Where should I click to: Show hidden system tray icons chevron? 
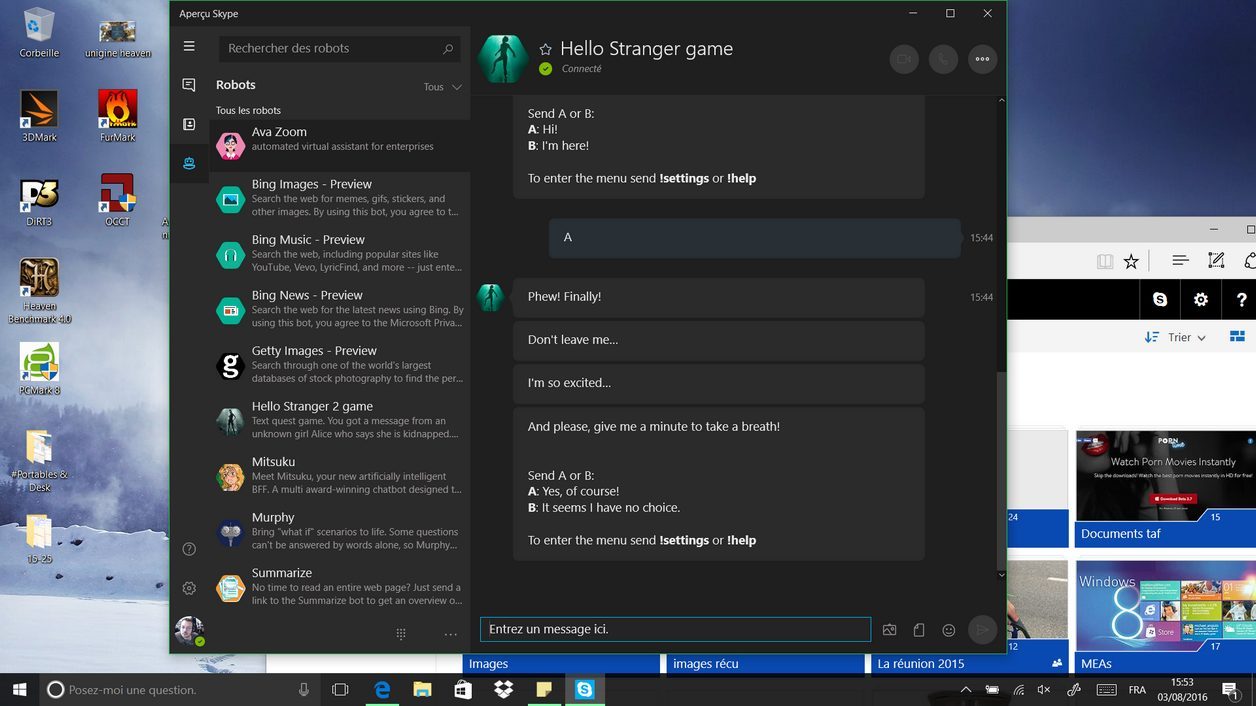[x=966, y=690]
